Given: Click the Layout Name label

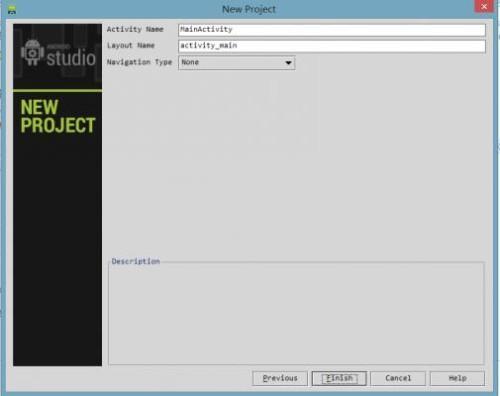Looking at the screenshot, I should click(x=131, y=45).
